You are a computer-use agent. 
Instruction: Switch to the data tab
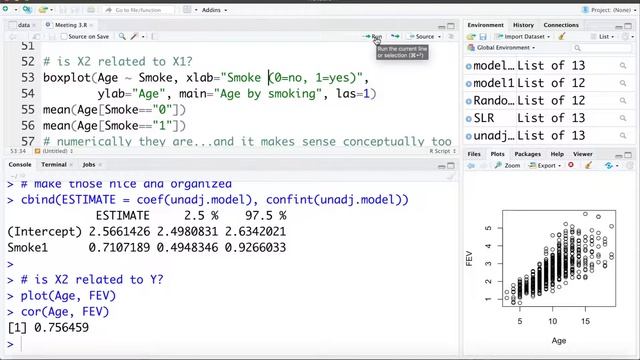coord(24,25)
